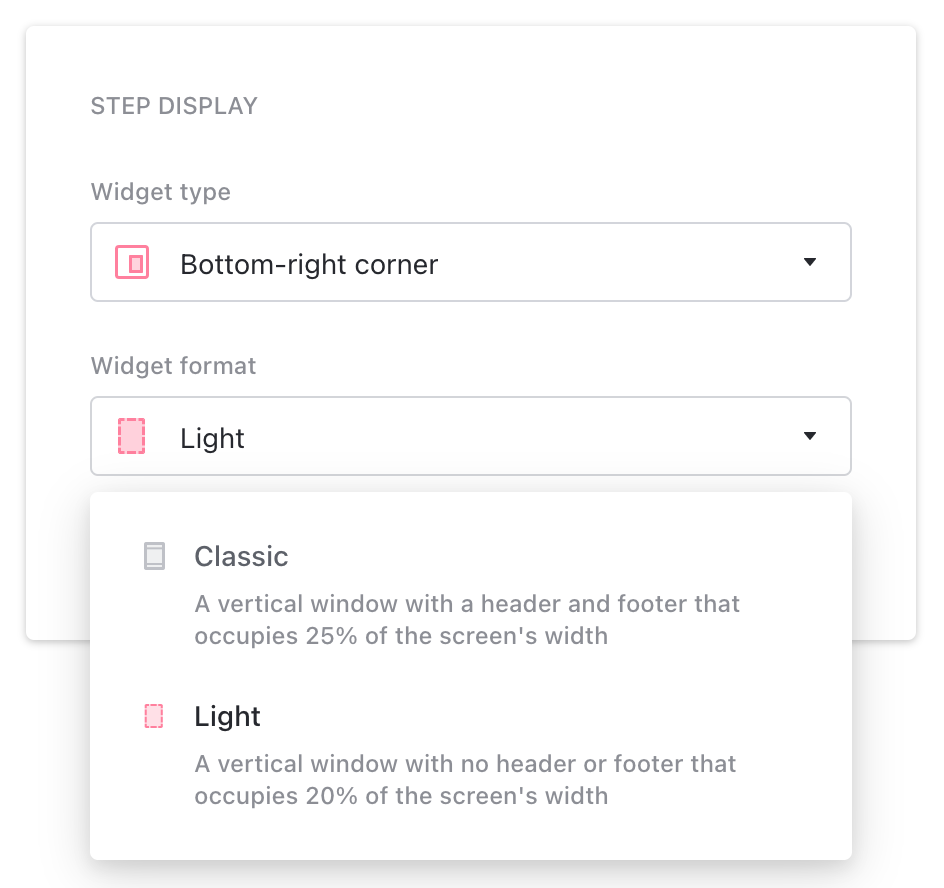
Task: Click the selected "Light" value in Widget format
Action: 212,438
